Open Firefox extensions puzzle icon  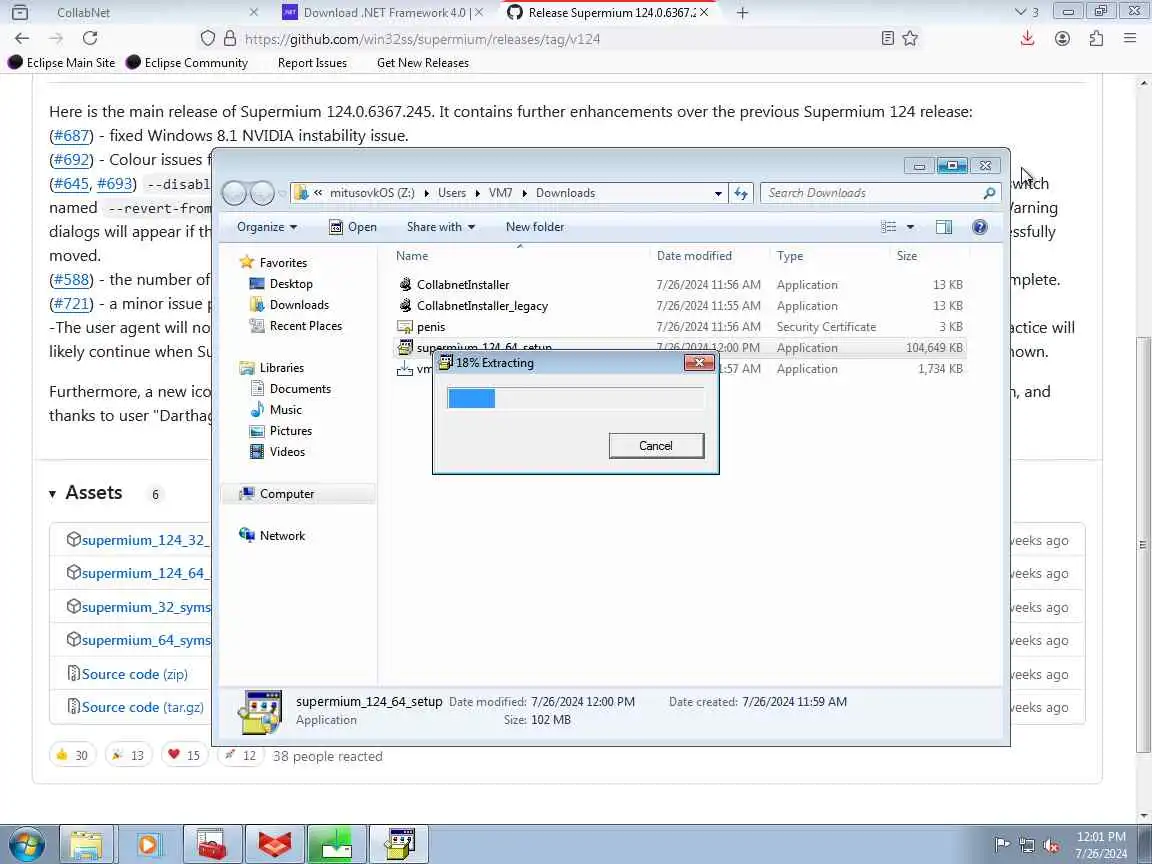tap(1096, 38)
